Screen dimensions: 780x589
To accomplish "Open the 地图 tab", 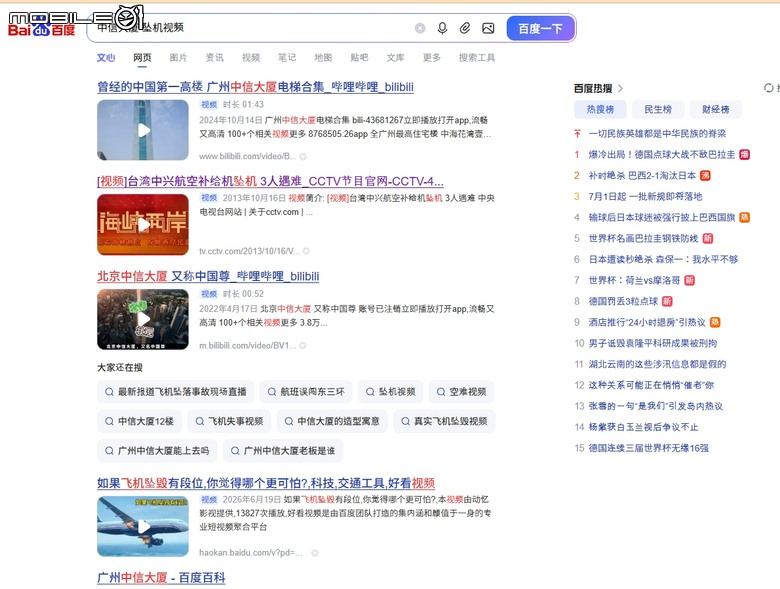I will pyautogui.click(x=323, y=58).
